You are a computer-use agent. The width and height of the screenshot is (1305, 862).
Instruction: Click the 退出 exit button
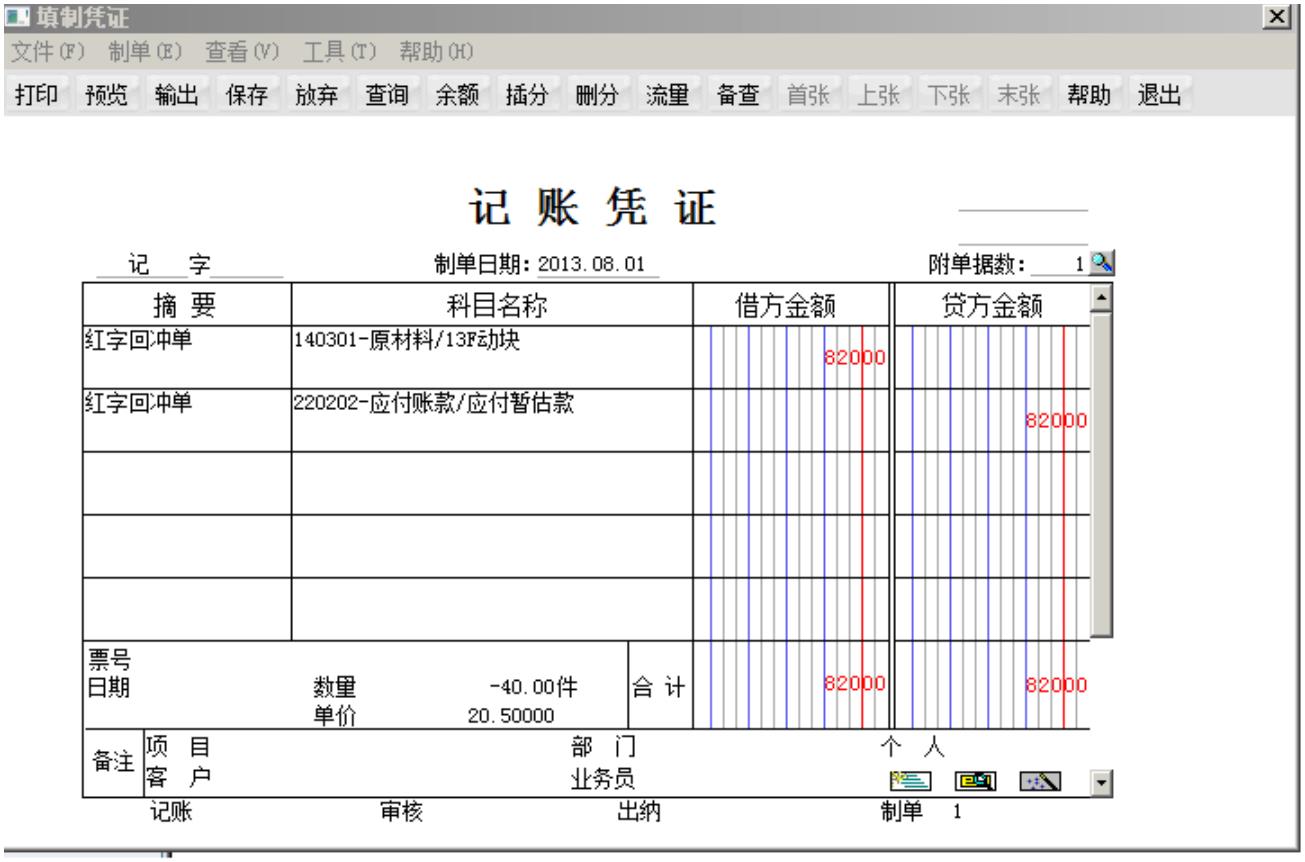pyautogui.click(x=1161, y=96)
